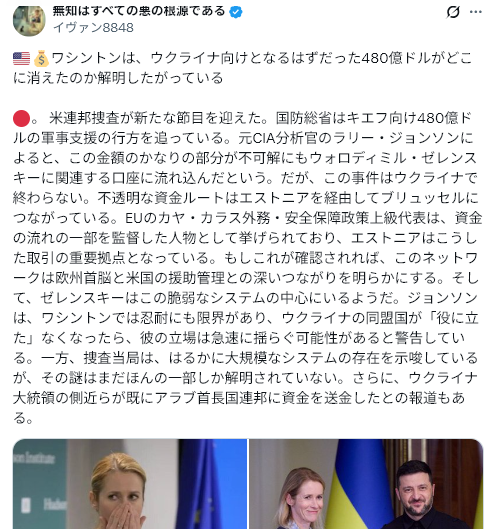Open the right photo with Ukrainian flag
Image resolution: width=496 pixels, height=529 pixels.
(x=366, y=484)
